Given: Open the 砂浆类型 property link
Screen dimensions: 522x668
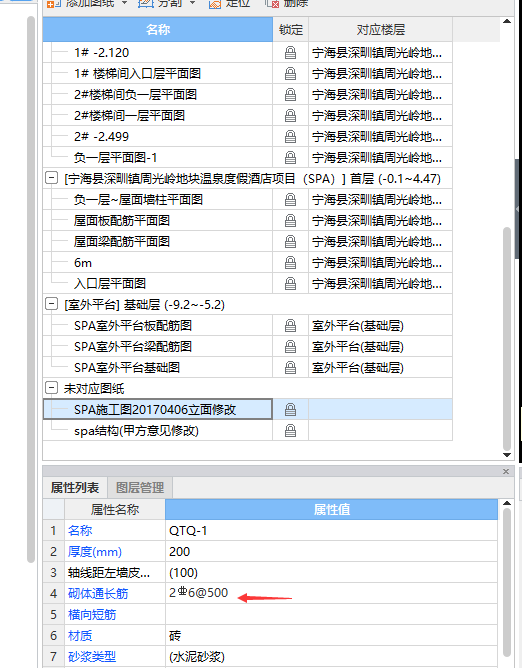Looking at the screenshot, I should point(92,656).
